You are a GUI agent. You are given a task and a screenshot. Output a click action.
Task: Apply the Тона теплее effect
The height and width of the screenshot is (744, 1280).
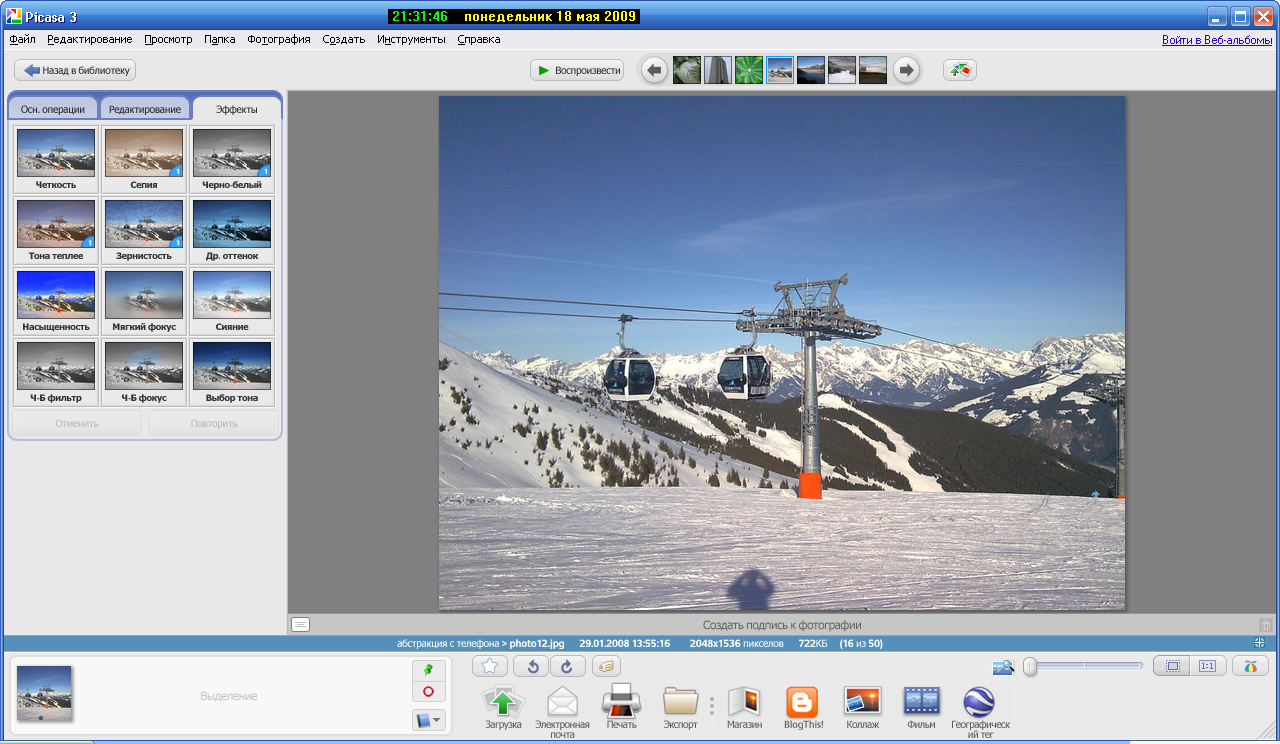pos(56,230)
